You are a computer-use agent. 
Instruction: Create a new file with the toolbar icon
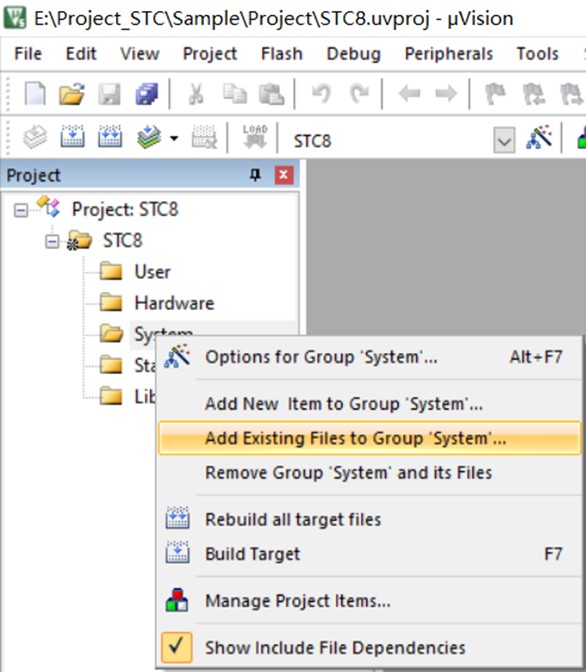click(x=35, y=93)
